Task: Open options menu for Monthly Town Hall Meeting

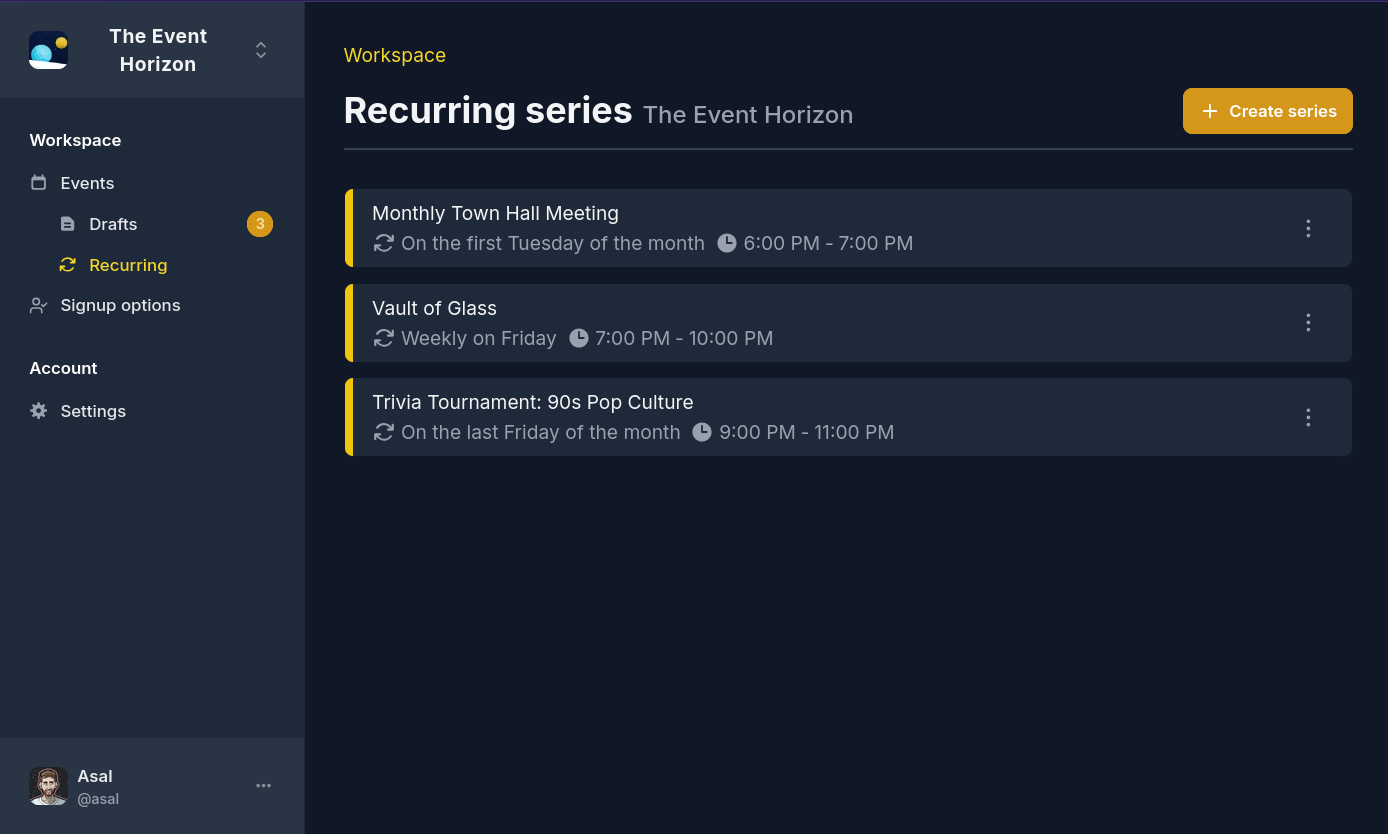Action: click(x=1308, y=228)
